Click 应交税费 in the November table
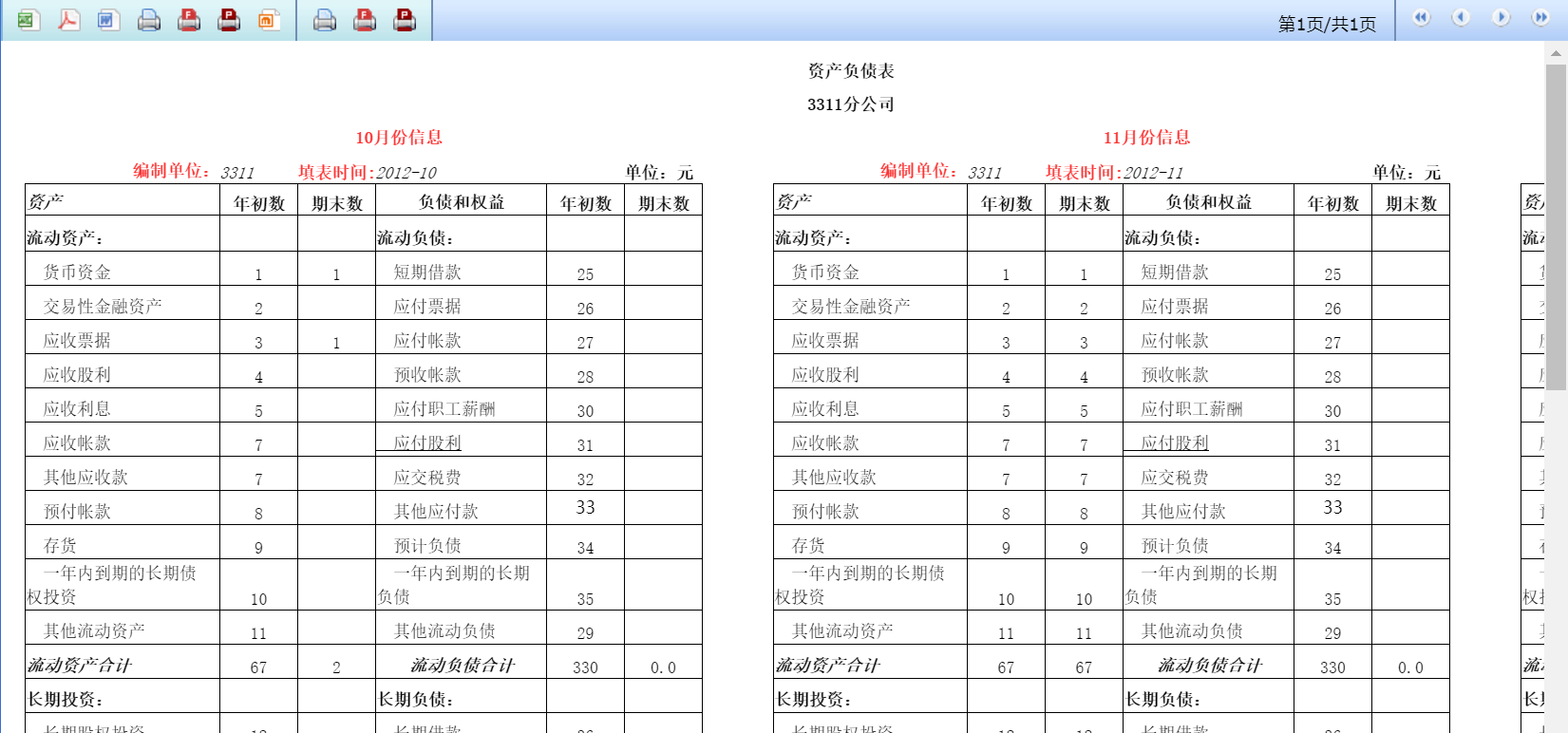The width and height of the screenshot is (1568, 733). [1175, 478]
